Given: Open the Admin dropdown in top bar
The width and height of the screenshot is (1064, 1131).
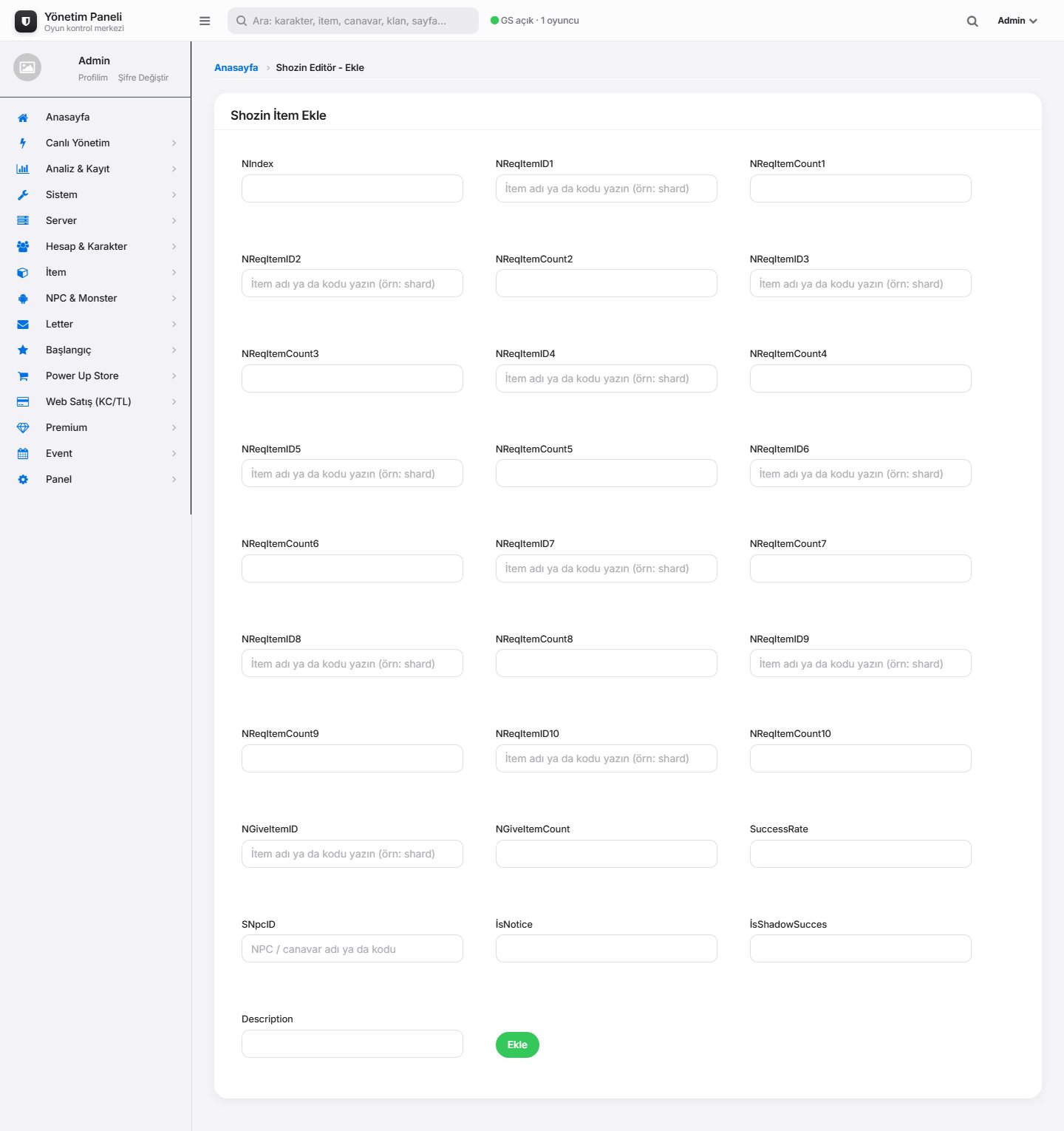Looking at the screenshot, I should pyautogui.click(x=1017, y=21).
